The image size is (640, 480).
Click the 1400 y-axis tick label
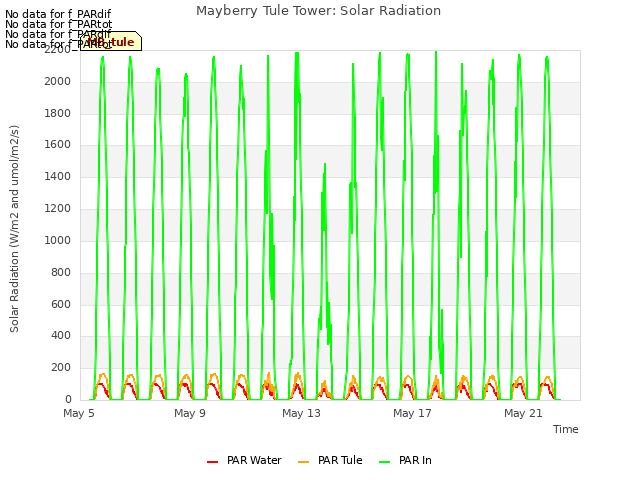58,176
